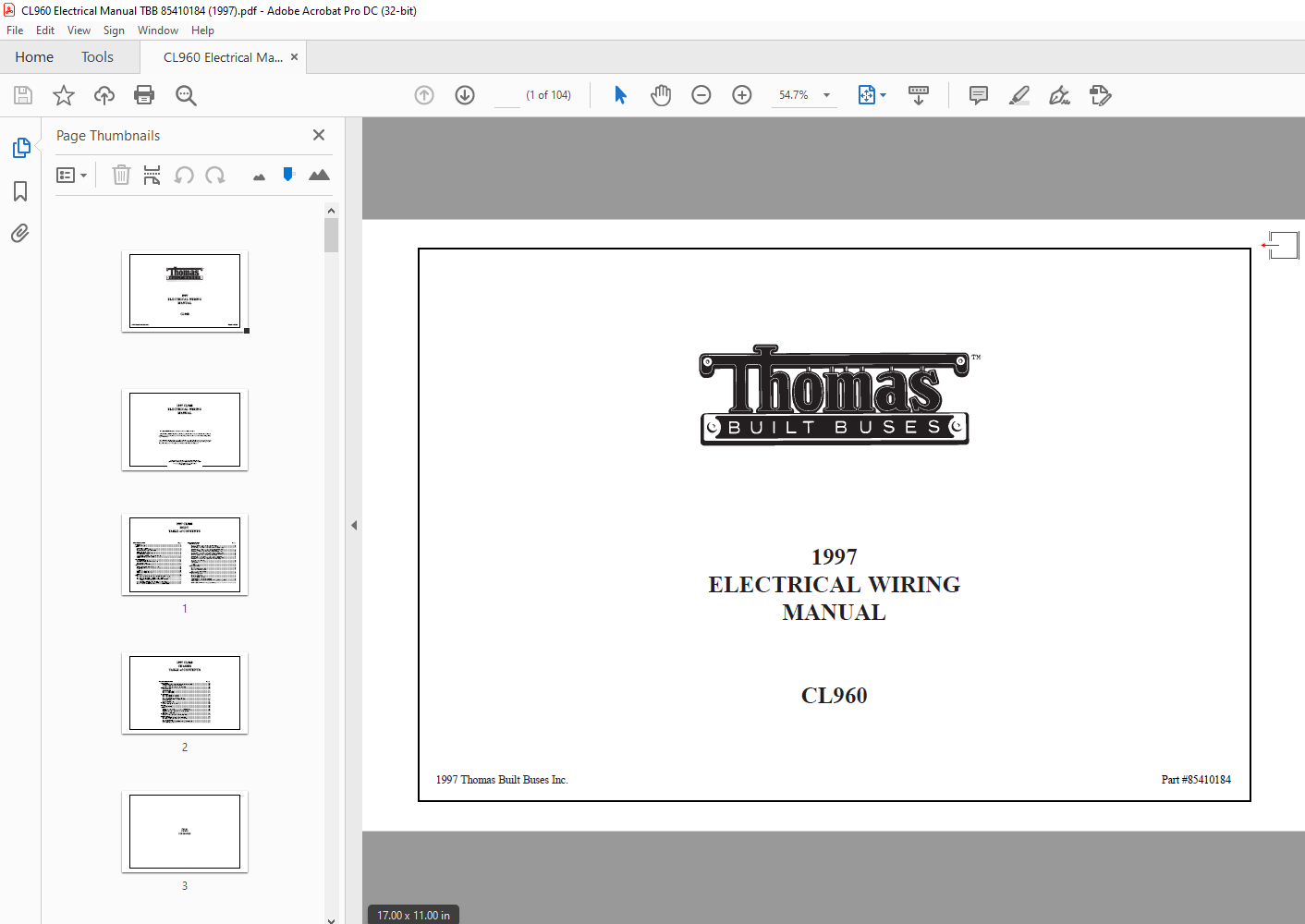Open the Window menu
The width and height of the screenshot is (1305, 924).
[x=158, y=30]
